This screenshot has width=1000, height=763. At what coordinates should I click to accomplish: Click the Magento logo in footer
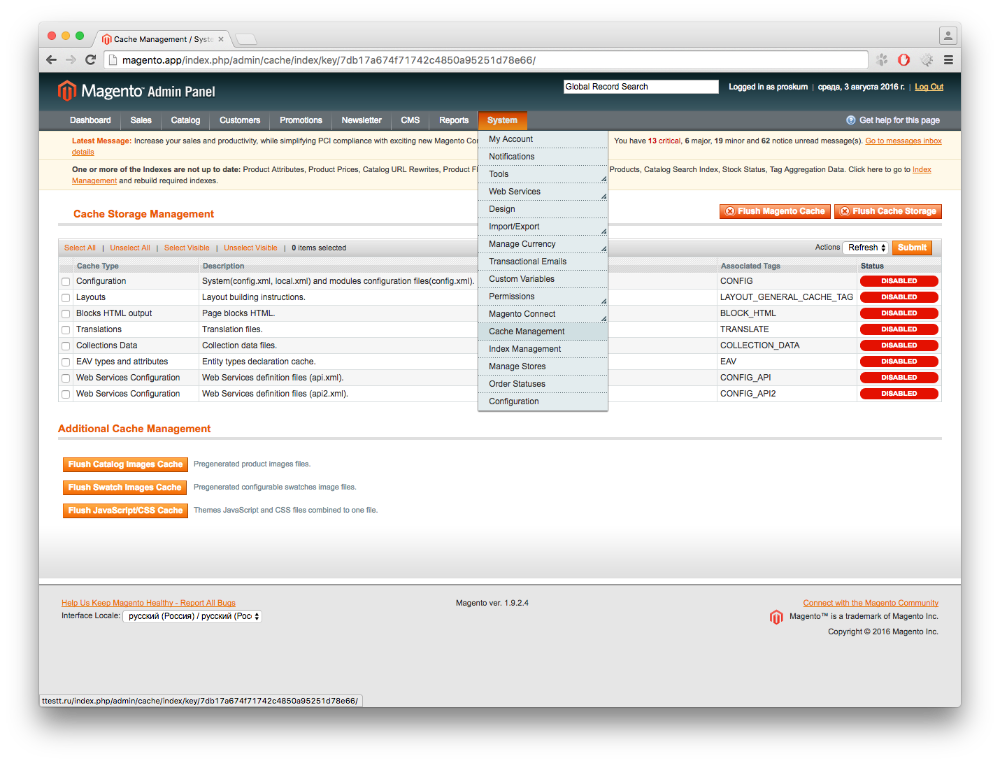(x=776, y=617)
